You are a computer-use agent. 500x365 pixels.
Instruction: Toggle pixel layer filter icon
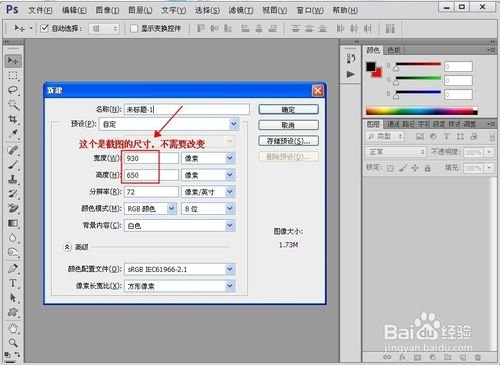tap(420, 136)
